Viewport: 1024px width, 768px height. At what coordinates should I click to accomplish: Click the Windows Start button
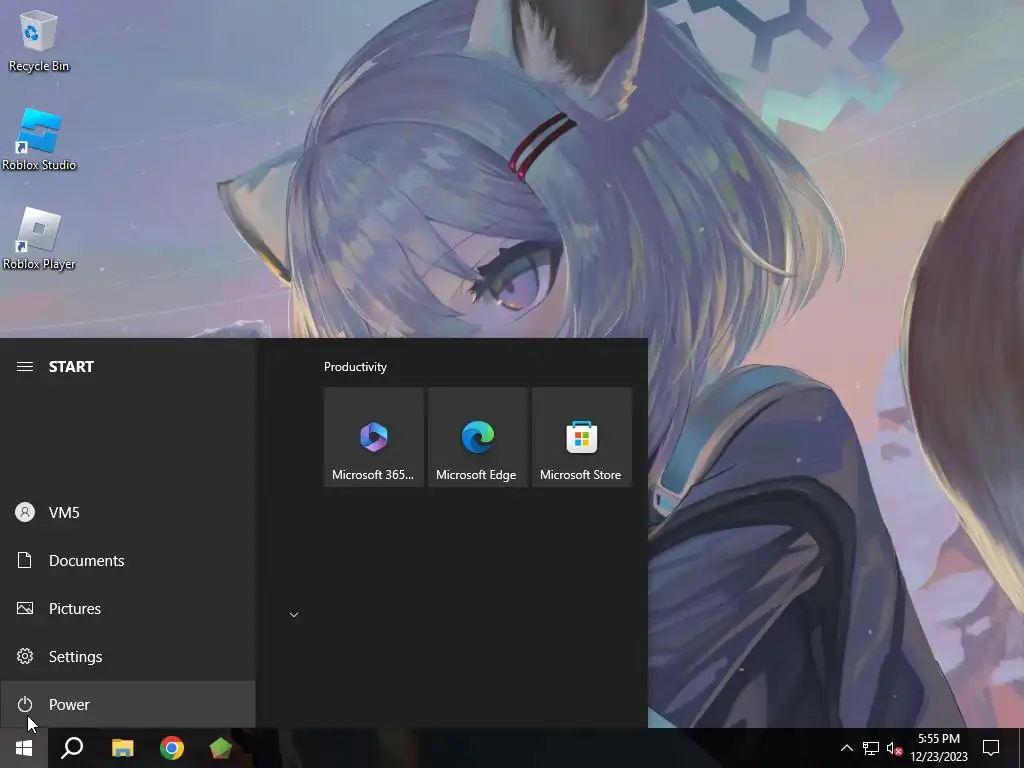click(x=24, y=748)
